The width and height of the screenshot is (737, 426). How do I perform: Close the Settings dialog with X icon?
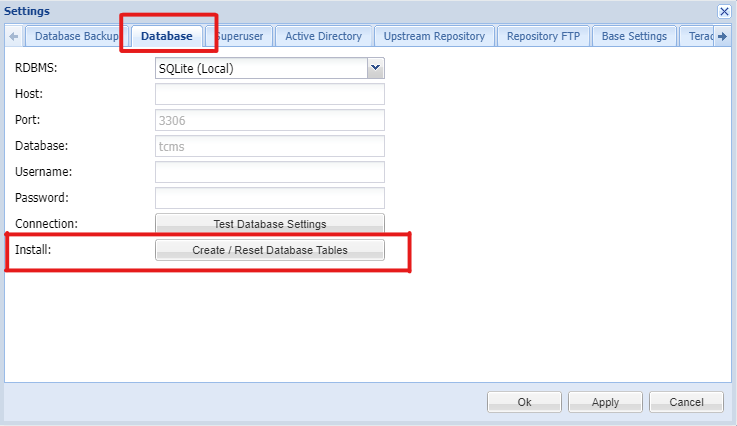(724, 11)
